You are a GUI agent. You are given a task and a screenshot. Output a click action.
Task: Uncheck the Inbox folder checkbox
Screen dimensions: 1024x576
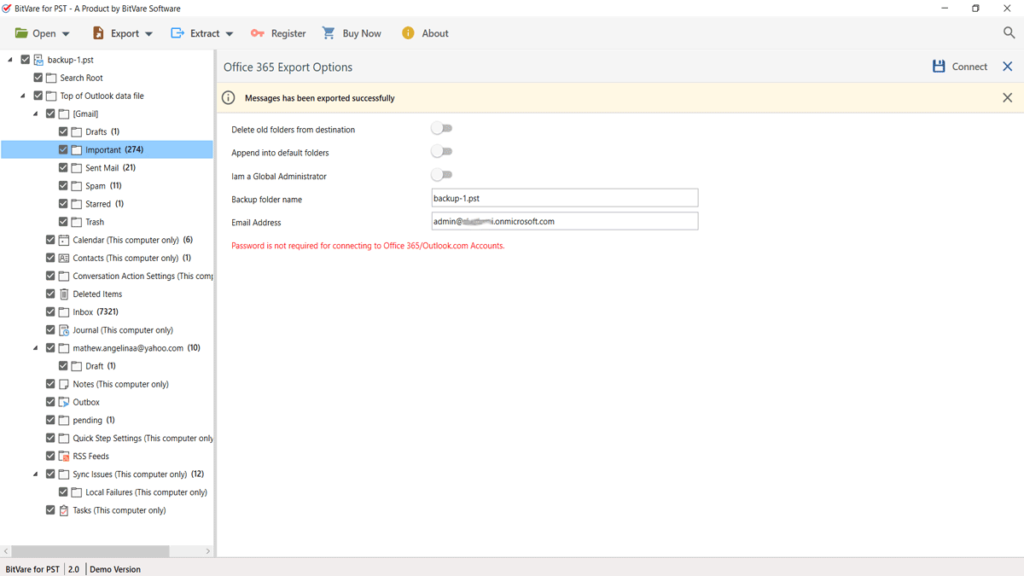coord(51,312)
